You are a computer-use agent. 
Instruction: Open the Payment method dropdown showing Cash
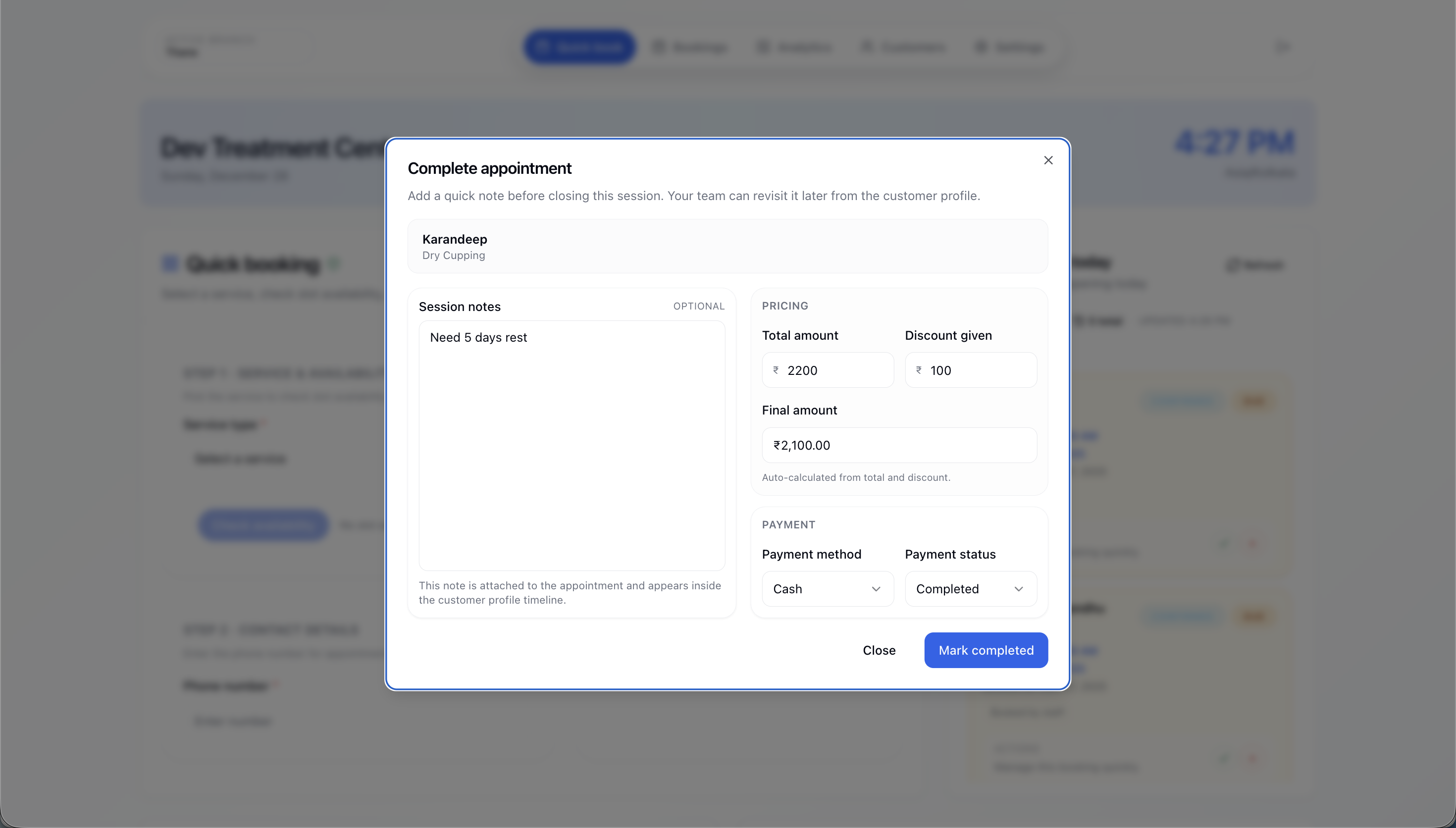pyautogui.click(x=827, y=589)
